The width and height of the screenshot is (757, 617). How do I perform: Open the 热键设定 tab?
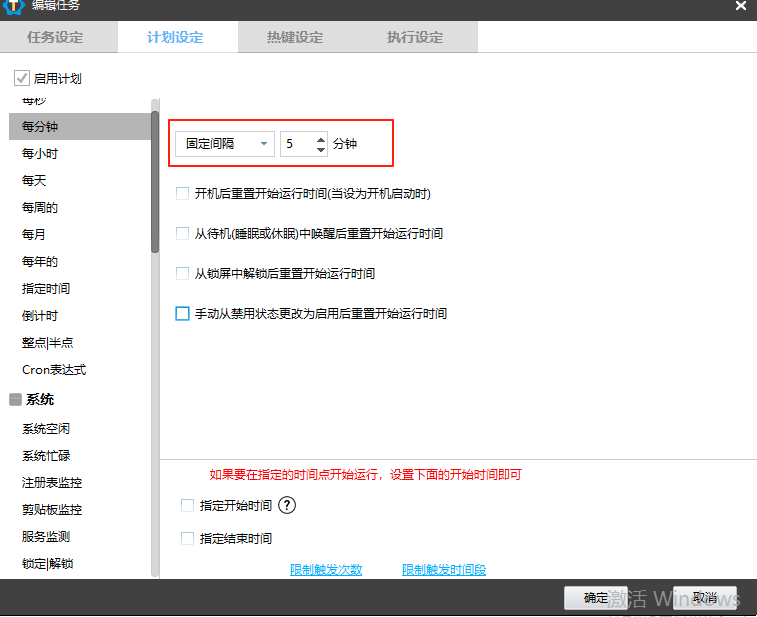click(295, 38)
